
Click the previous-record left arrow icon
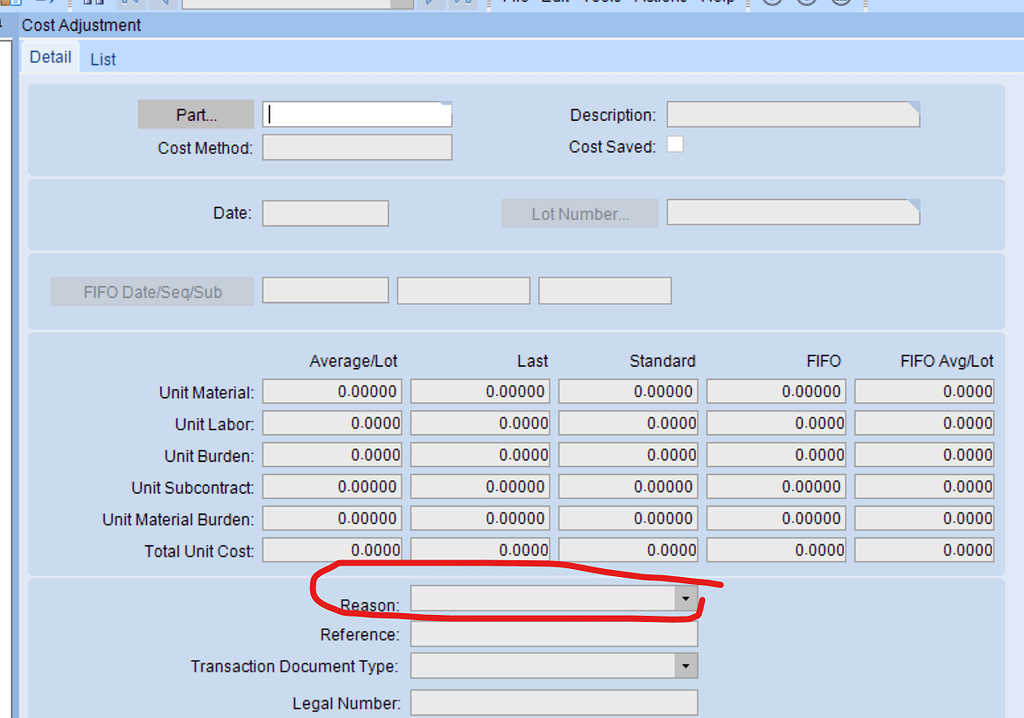point(163,4)
